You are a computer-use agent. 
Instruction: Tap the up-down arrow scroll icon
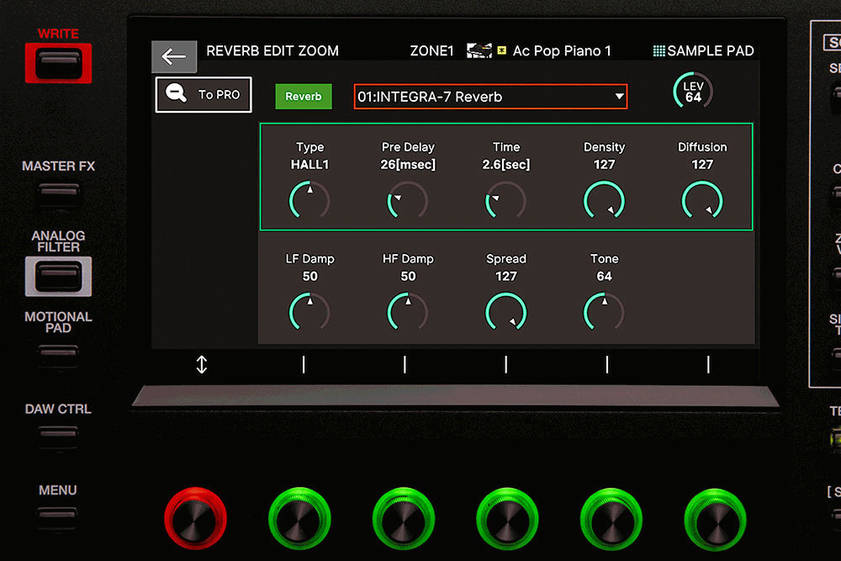[x=201, y=365]
